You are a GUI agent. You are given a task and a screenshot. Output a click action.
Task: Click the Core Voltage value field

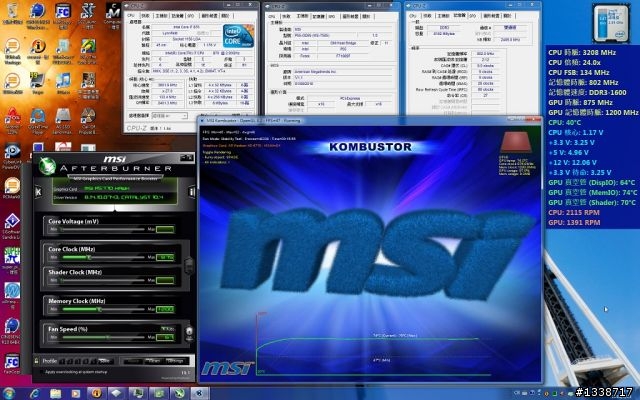[x=165, y=229]
